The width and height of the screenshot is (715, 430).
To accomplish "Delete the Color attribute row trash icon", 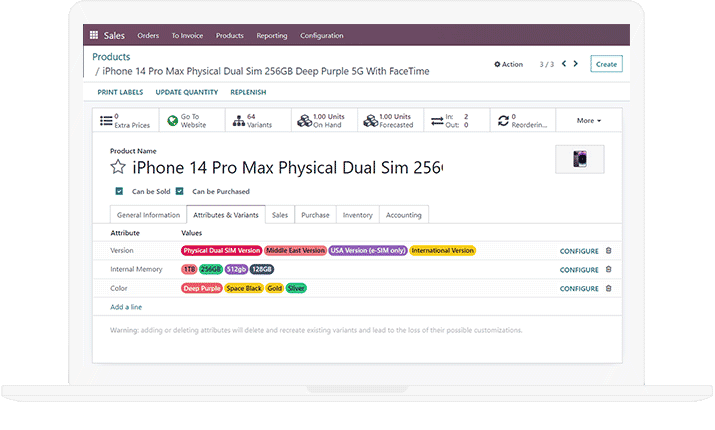I will [608, 288].
